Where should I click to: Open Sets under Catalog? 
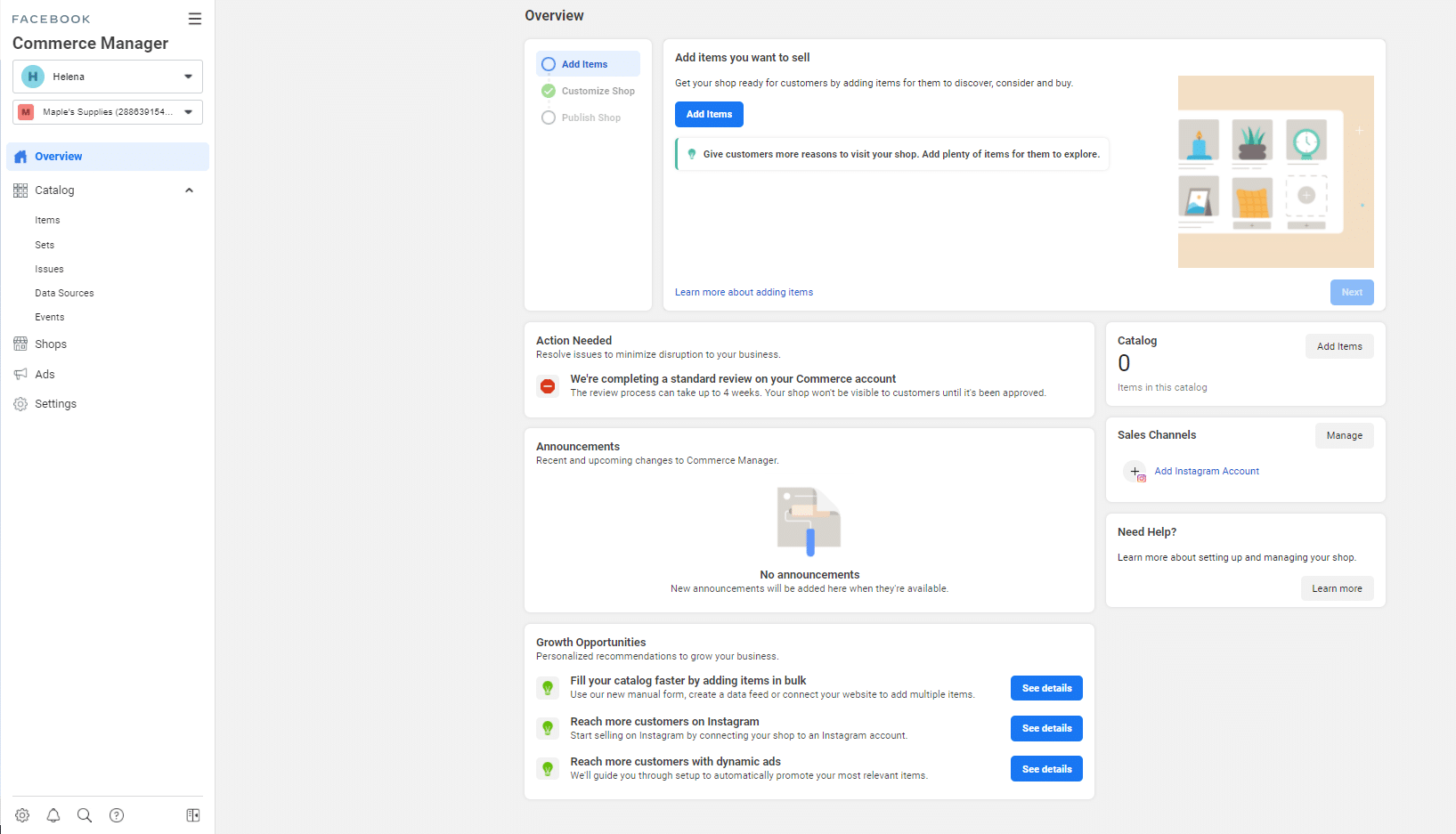coord(45,245)
